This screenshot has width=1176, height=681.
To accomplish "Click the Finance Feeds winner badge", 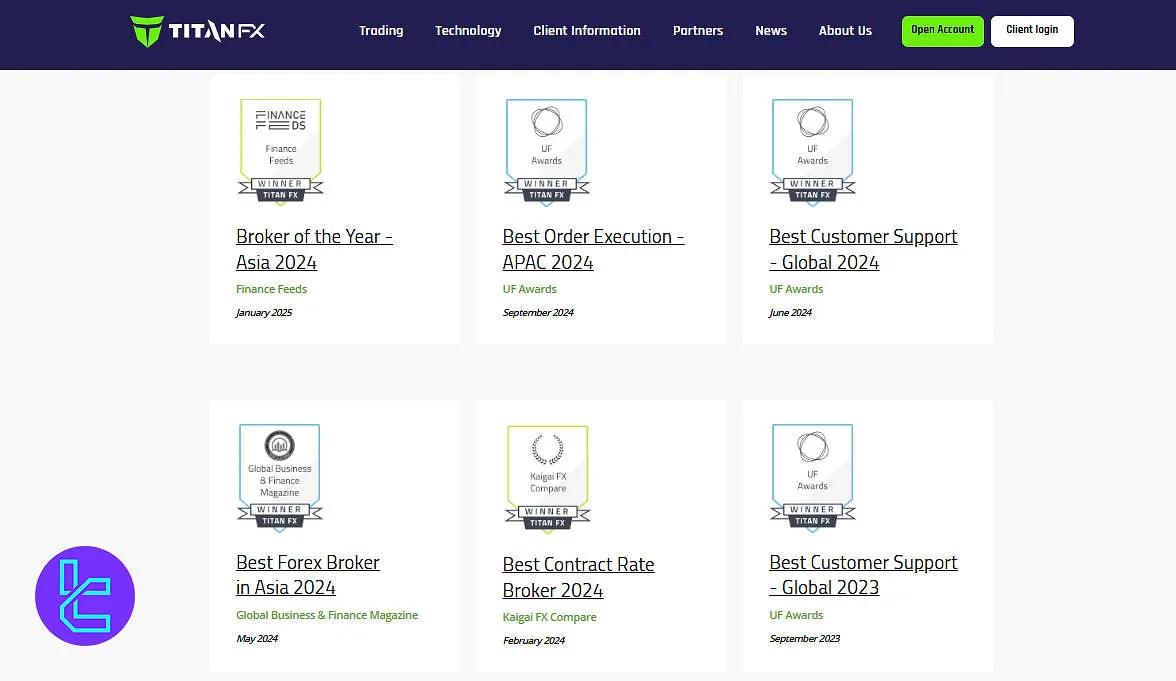I will click(x=280, y=151).
